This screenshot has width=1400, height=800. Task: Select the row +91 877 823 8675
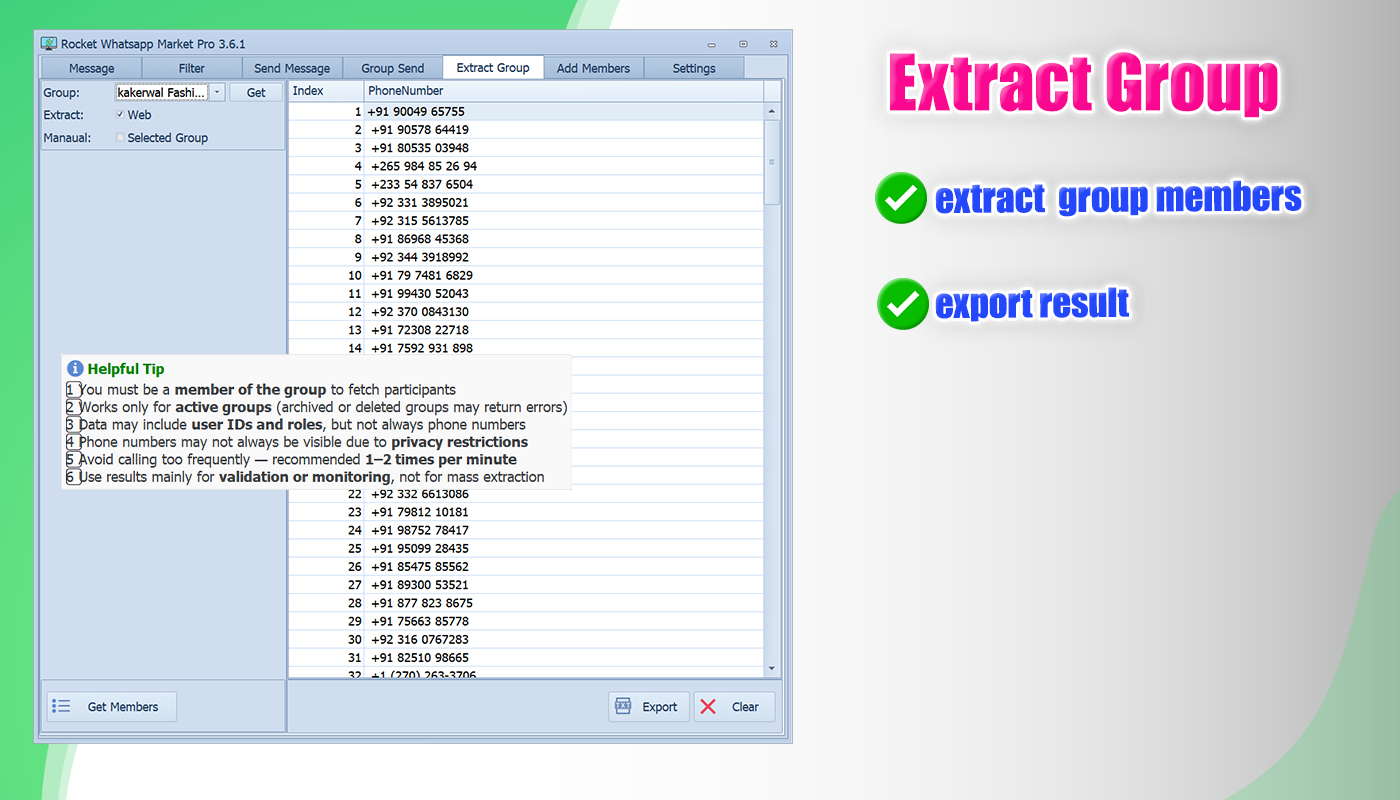pyautogui.click(x=526, y=603)
